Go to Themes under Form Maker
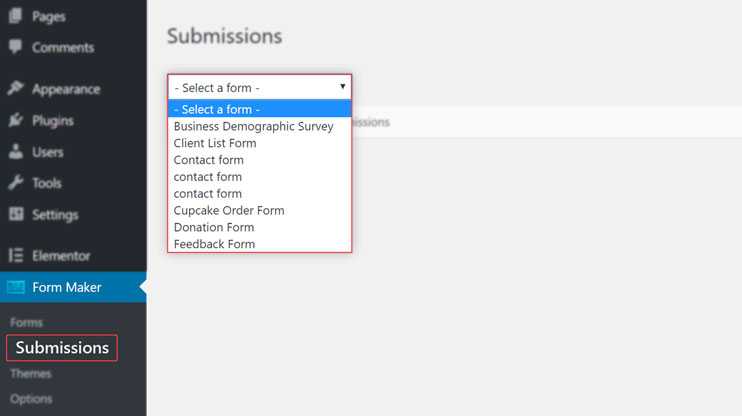This screenshot has width=742, height=416. point(31,373)
